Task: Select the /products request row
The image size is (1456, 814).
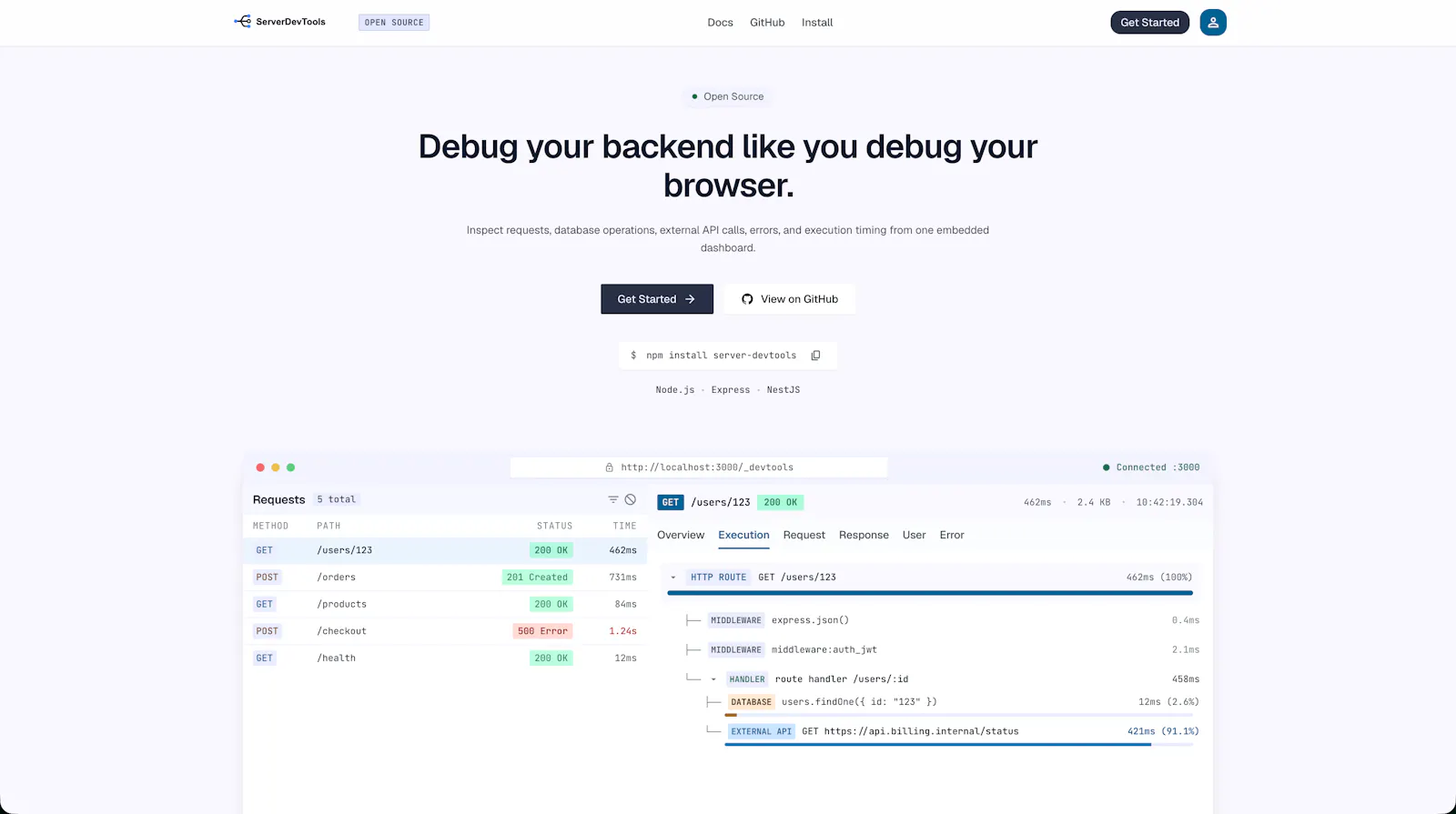Action: (x=445, y=604)
